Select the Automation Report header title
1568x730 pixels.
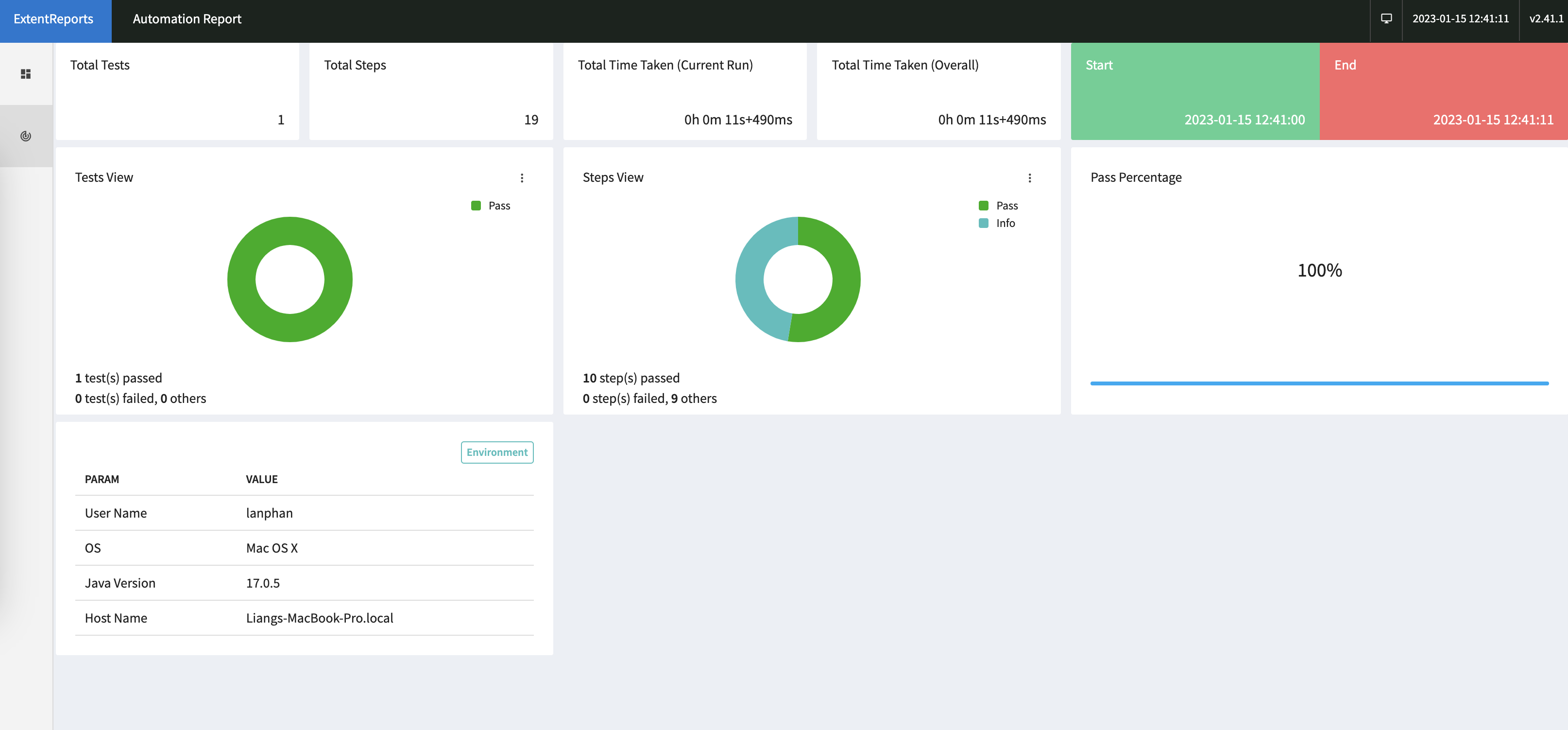(x=186, y=19)
